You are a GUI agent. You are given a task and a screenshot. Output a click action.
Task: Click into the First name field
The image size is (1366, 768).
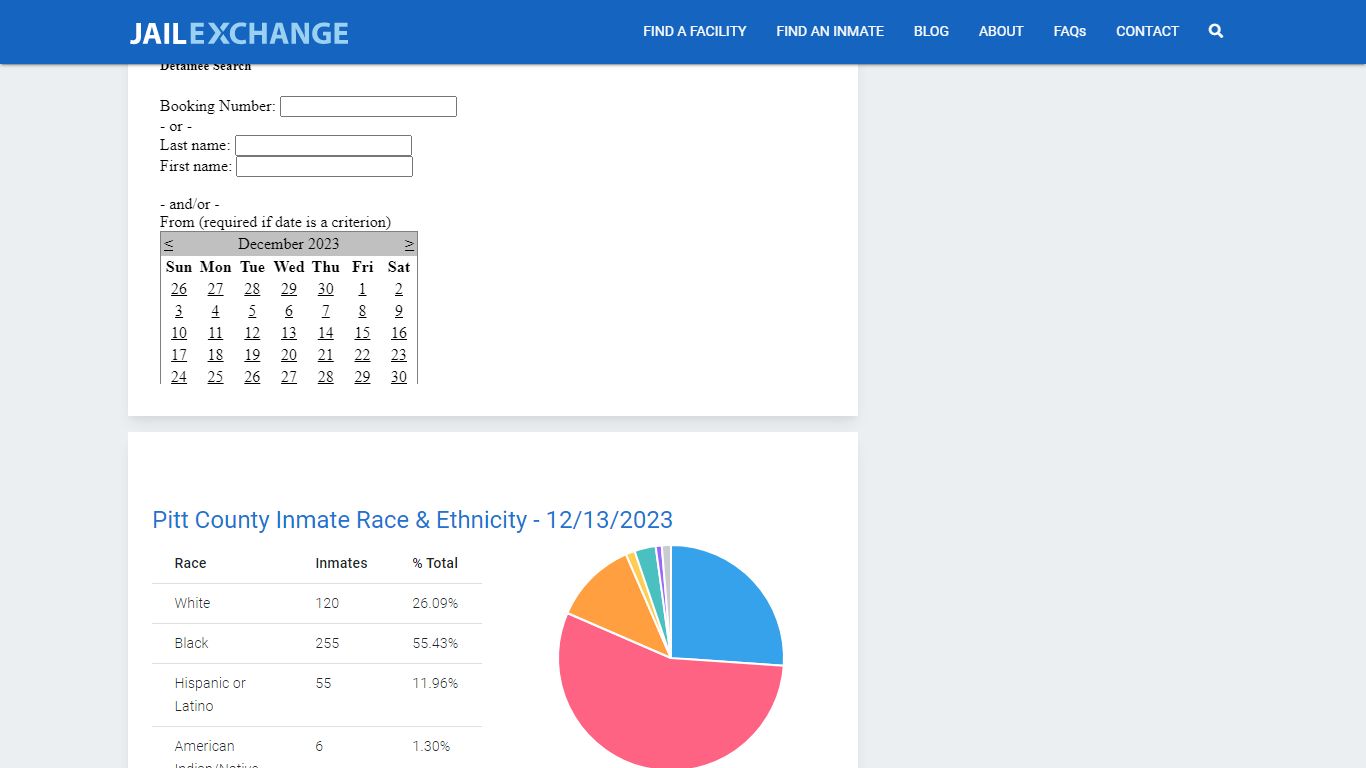324,167
